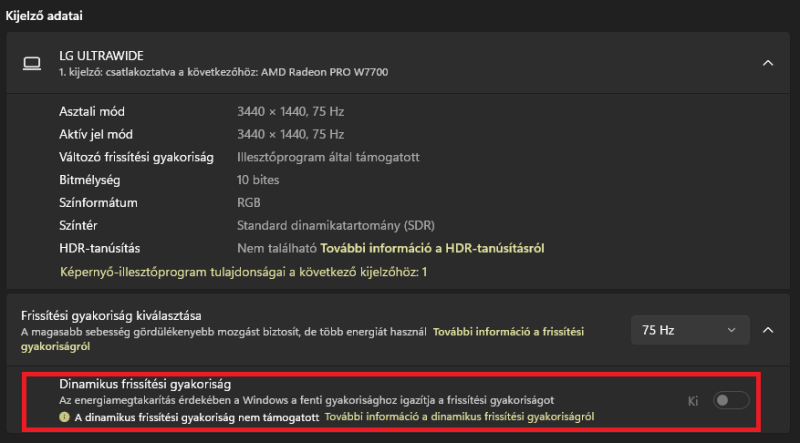
Task: Open Képernyő-illesztőprogram tulajdonságai link
Action: pyautogui.click(x=243, y=271)
